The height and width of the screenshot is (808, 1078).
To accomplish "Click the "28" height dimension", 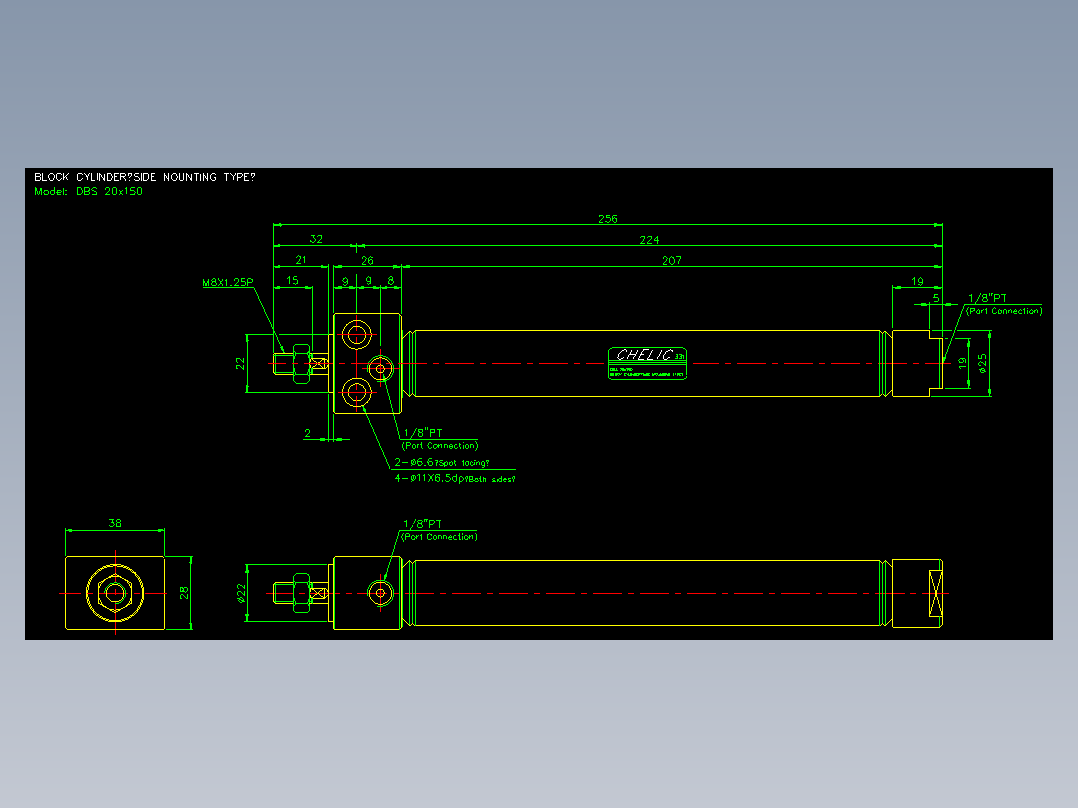I will pos(184,593).
